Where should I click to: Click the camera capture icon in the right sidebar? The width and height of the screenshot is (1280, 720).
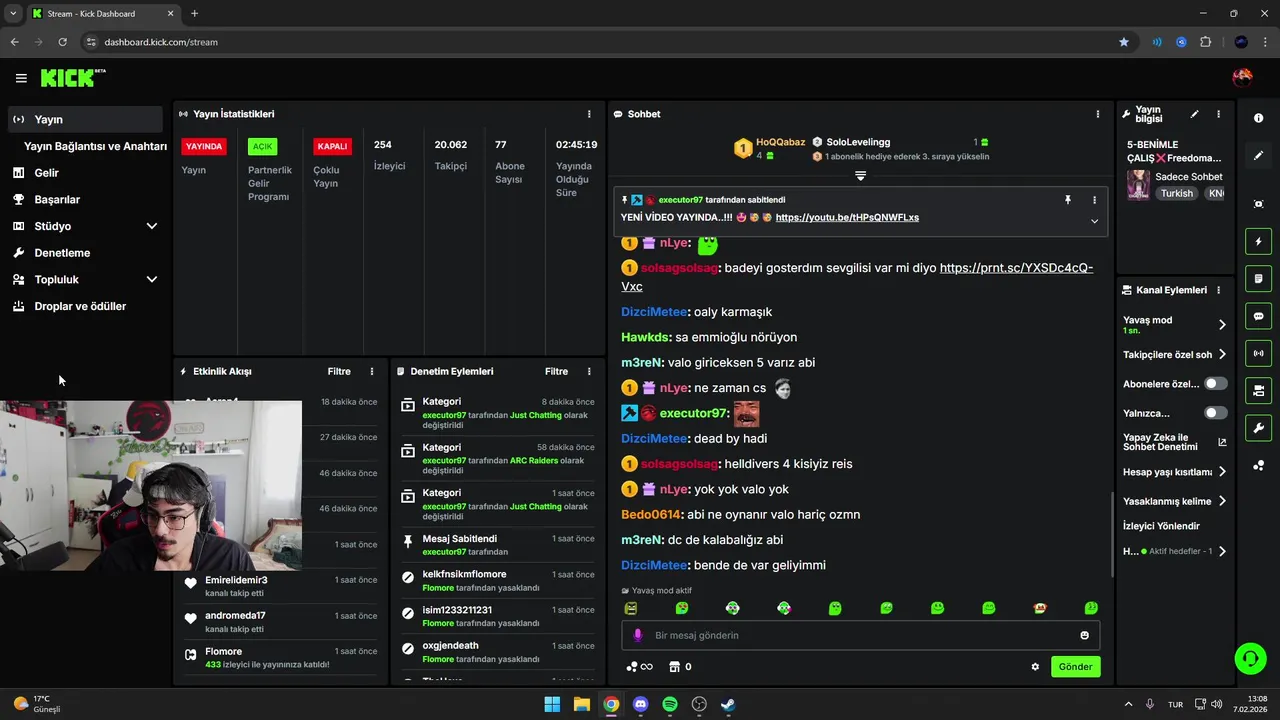point(1258,204)
